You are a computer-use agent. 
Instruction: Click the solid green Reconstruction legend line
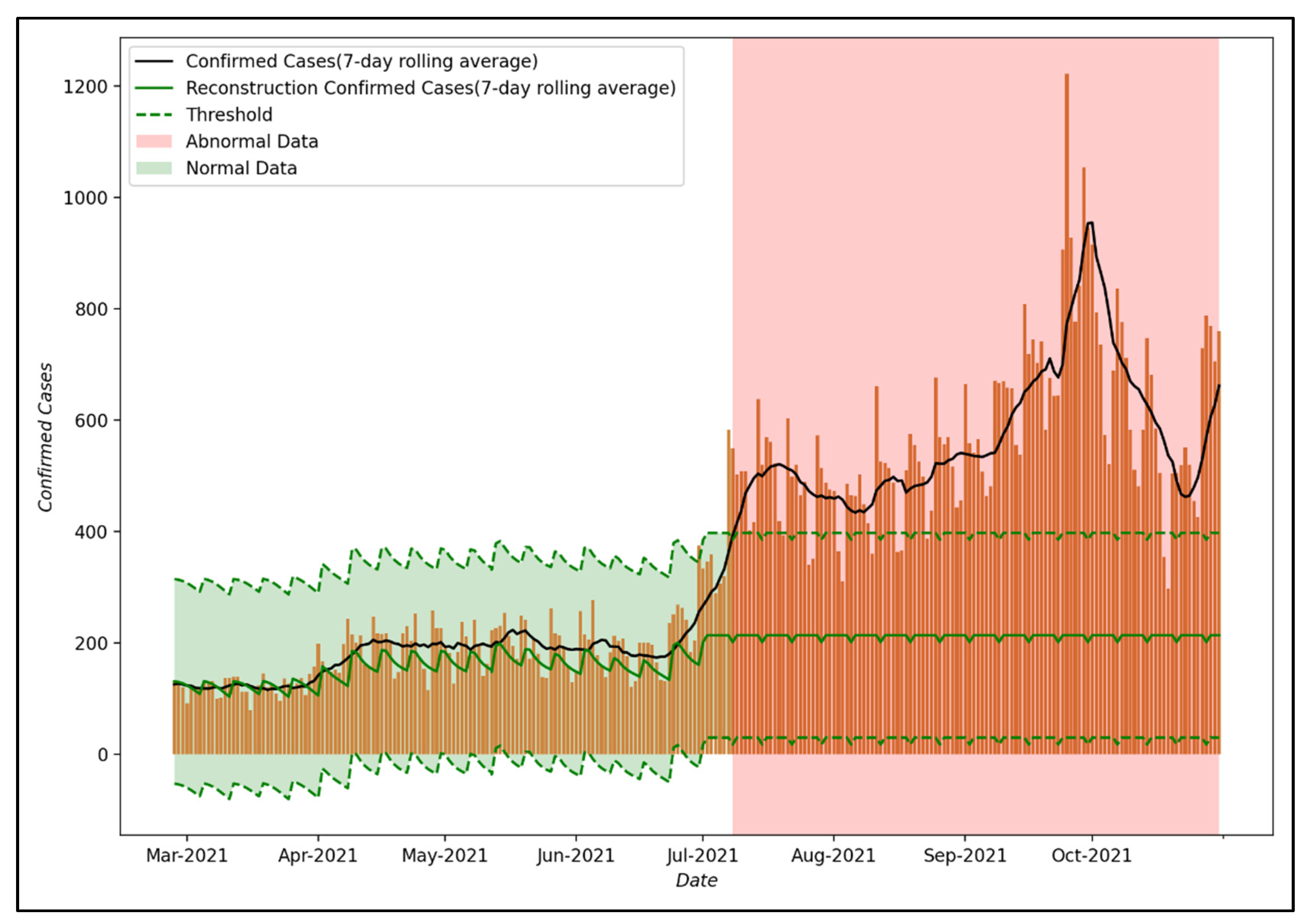154,88
